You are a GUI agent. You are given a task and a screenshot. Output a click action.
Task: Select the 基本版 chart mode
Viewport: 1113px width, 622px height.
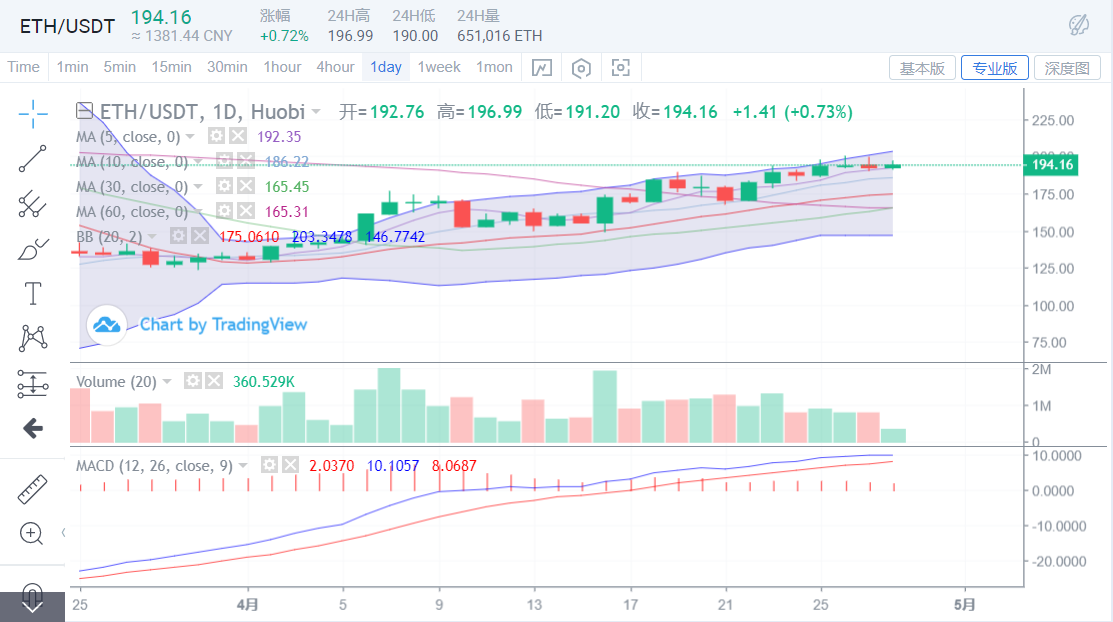point(922,66)
